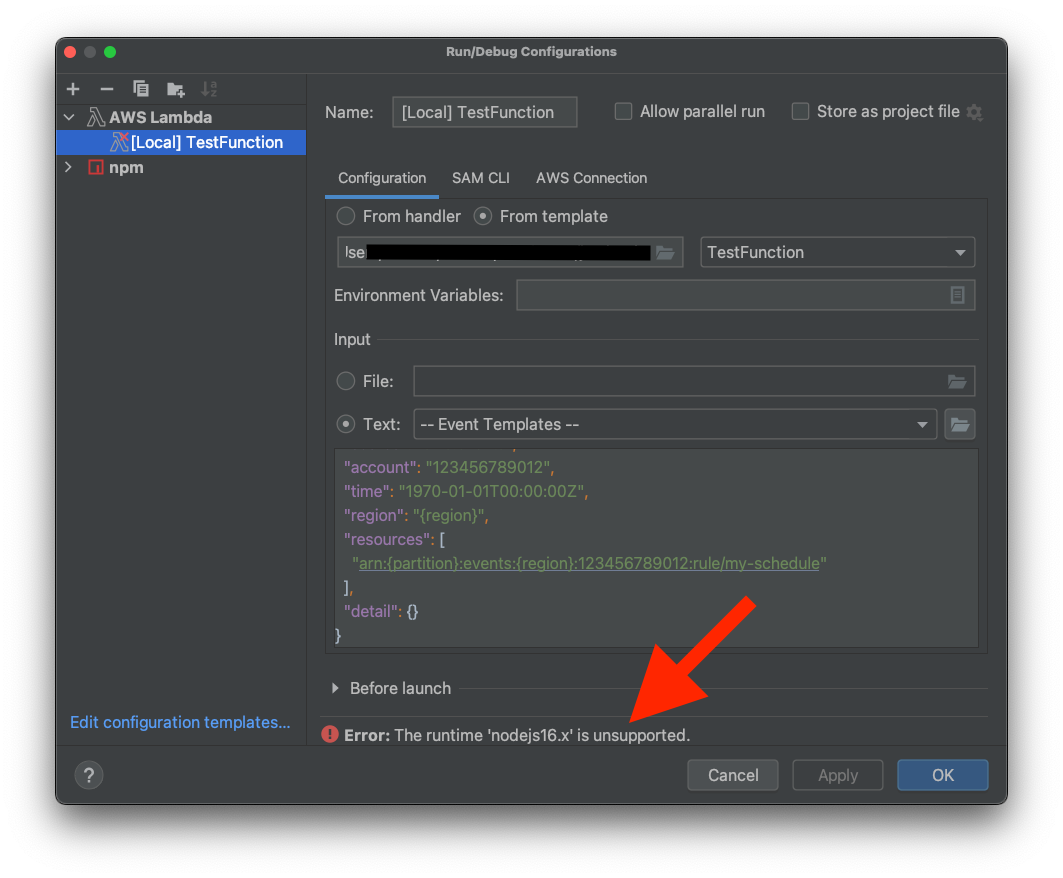Click the npm icon in the configuration tree
The width and height of the screenshot is (1063, 878).
[96, 167]
